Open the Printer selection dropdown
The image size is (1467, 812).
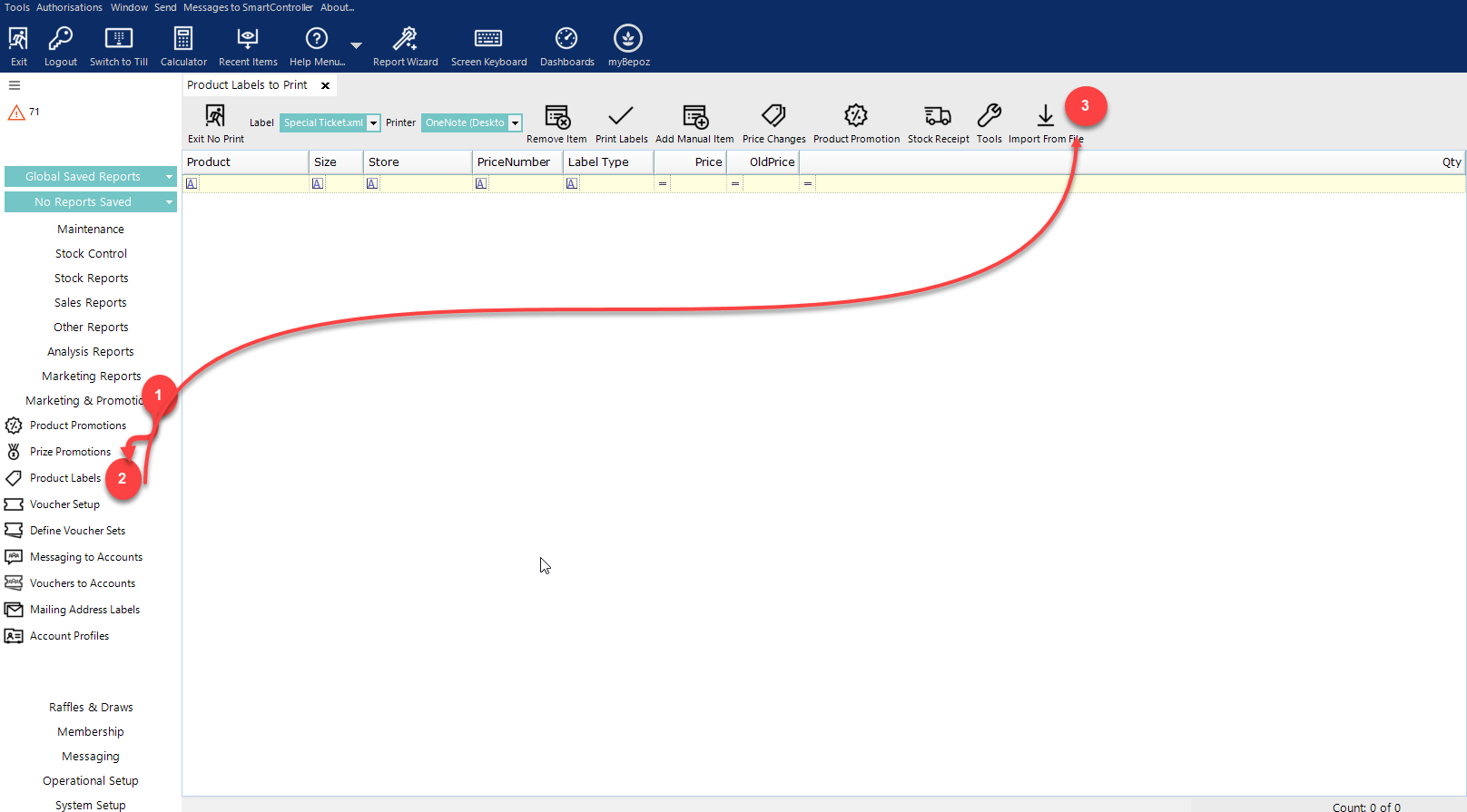coord(515,123)
